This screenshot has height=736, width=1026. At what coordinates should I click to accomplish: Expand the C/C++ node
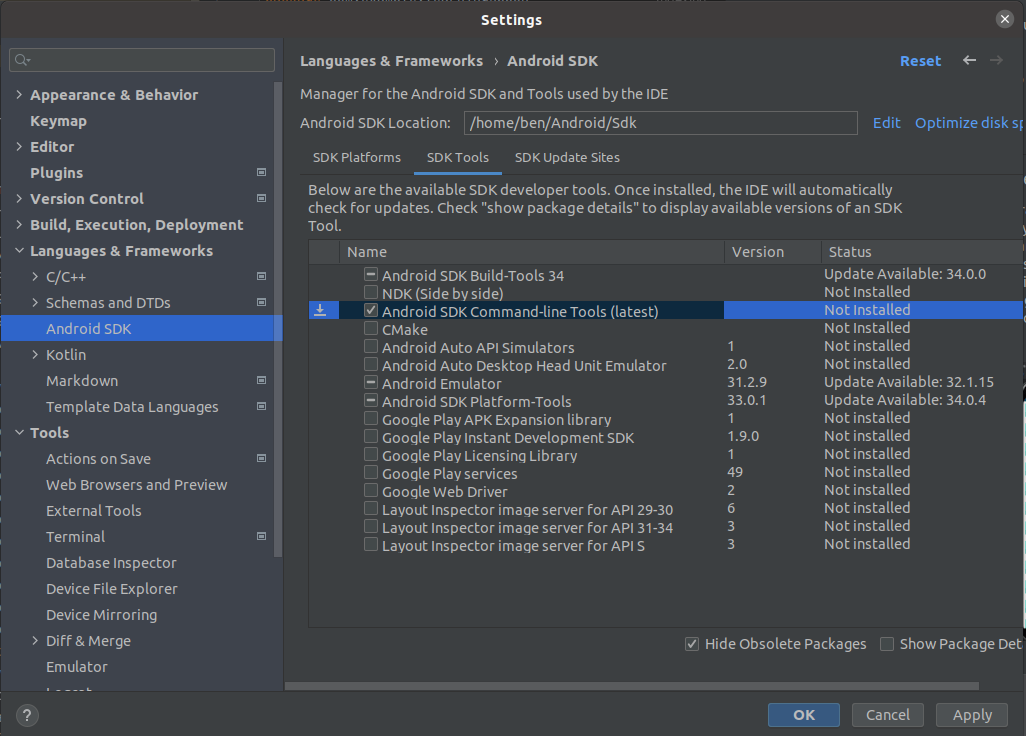[35, 277]
